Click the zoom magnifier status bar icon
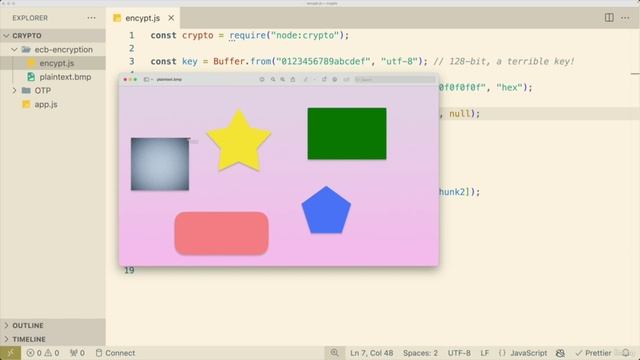The height and width of the screenshot is (360, 640). click(334, 353)
